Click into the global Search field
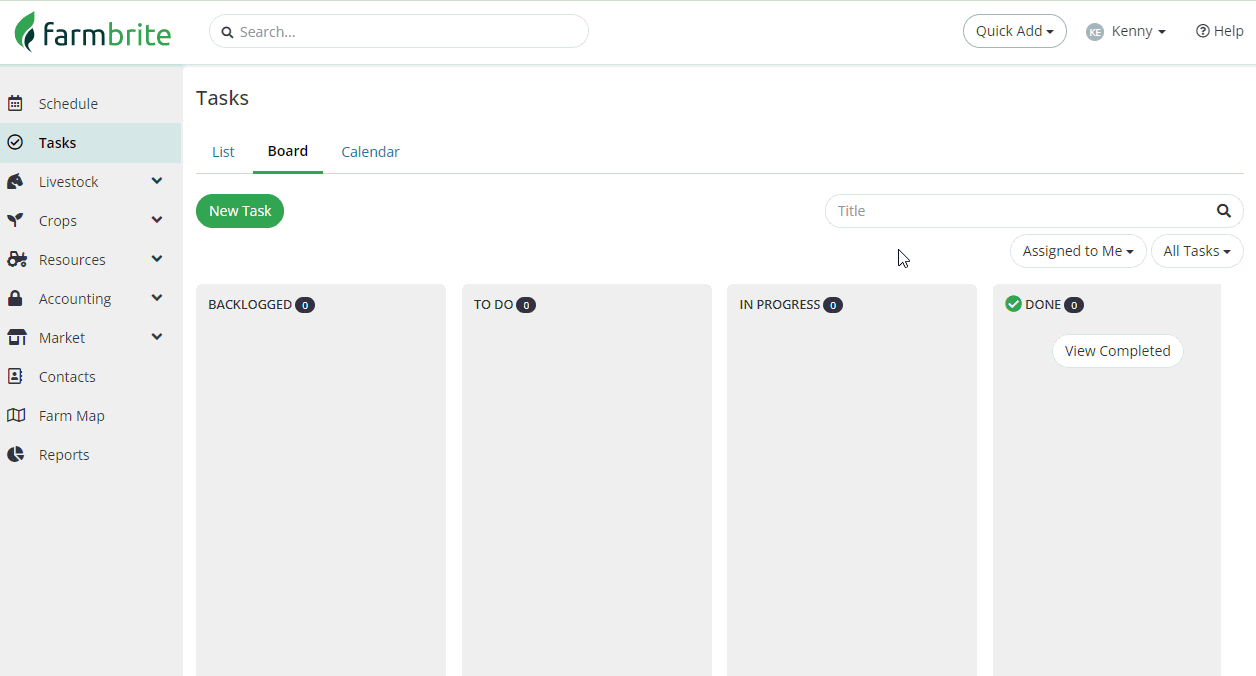 pos(399,31)
